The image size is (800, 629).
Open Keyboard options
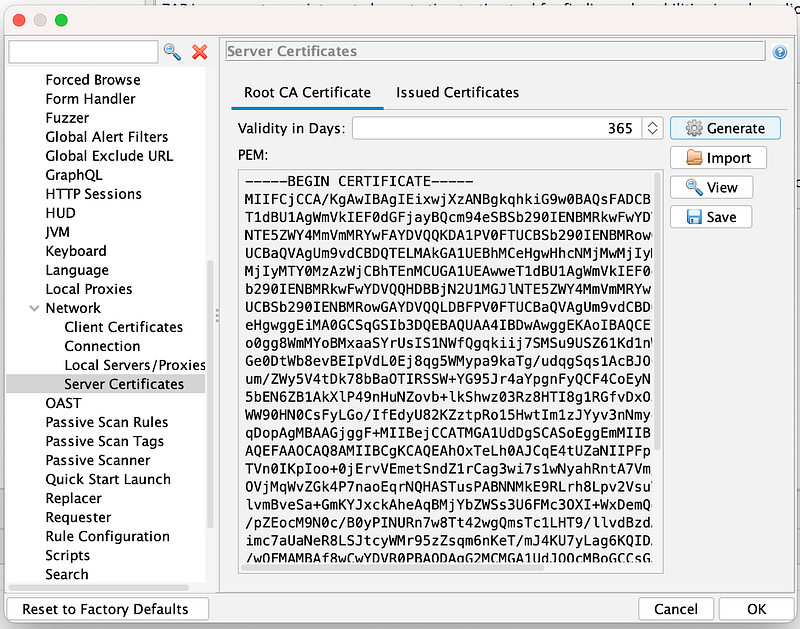click(76, 251)
